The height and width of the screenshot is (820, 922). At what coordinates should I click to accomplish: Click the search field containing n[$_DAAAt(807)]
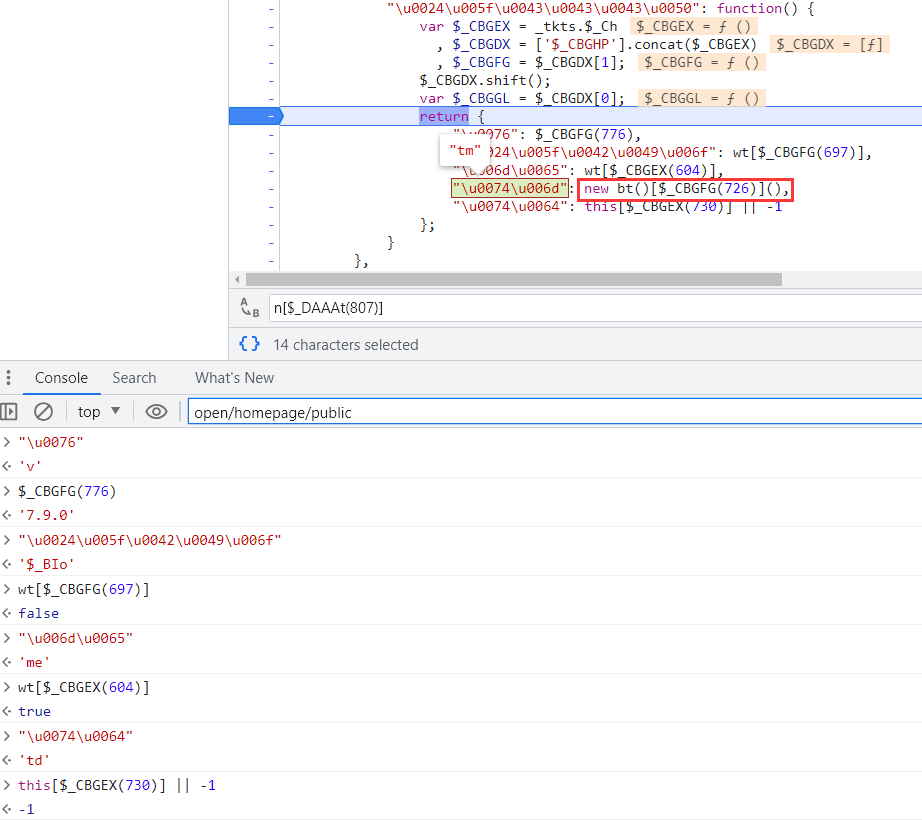(590, 308)
